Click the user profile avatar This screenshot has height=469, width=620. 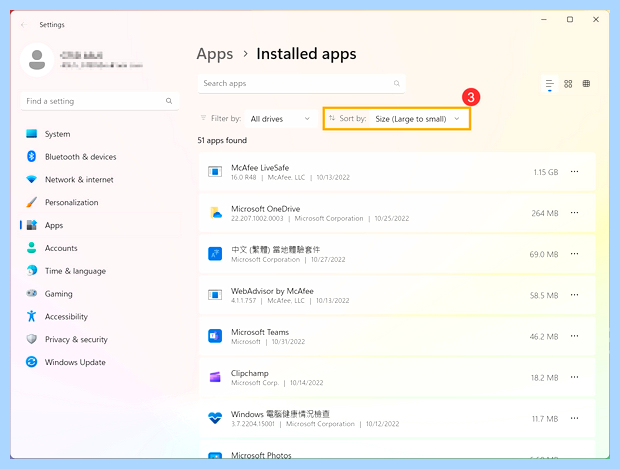(x=37, y=60)
